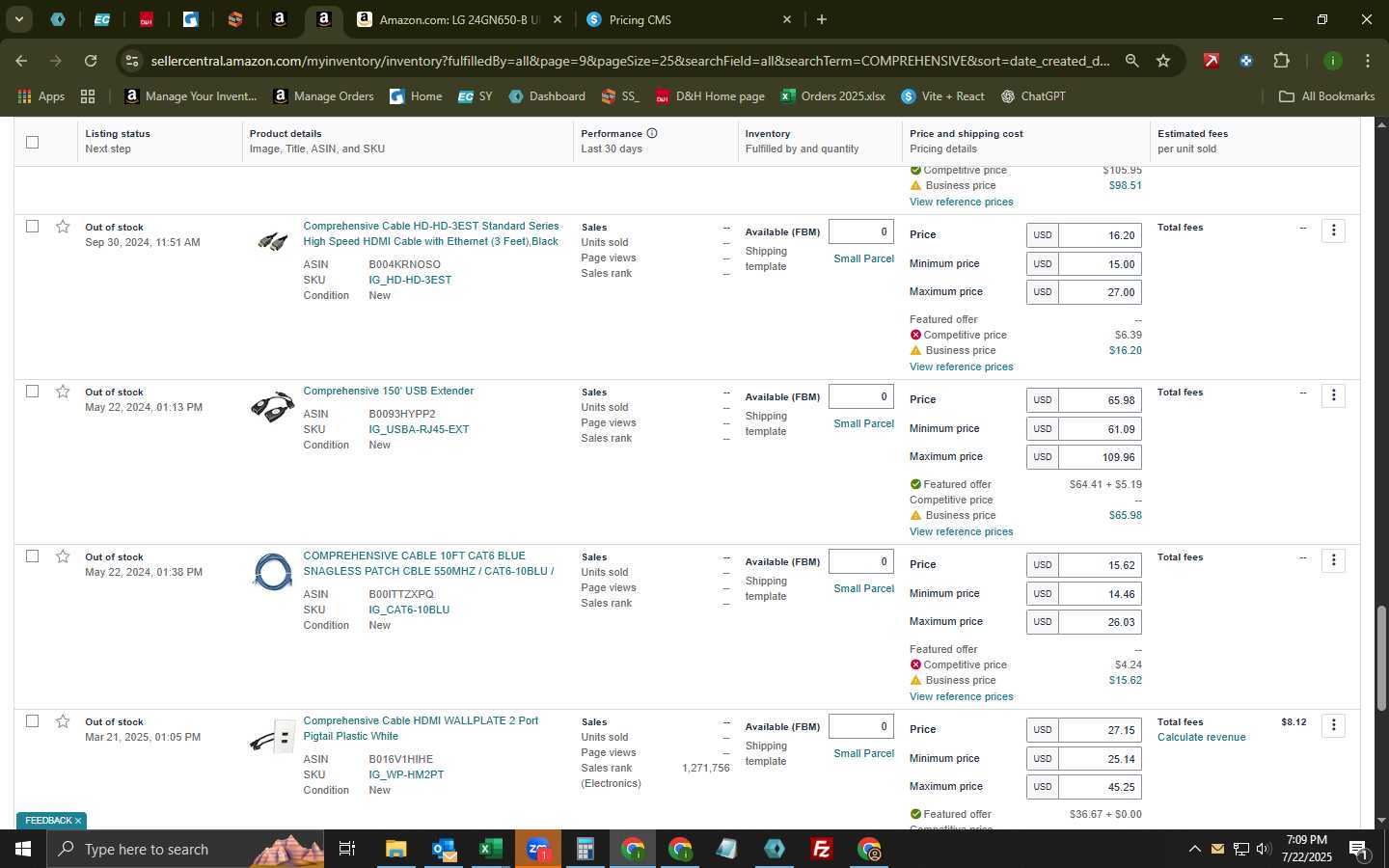Image resolution: width=1389 pixels, height=868 pixels.
Task: Select the 150' USB Extender row checkbox
Action: [32, 392]
